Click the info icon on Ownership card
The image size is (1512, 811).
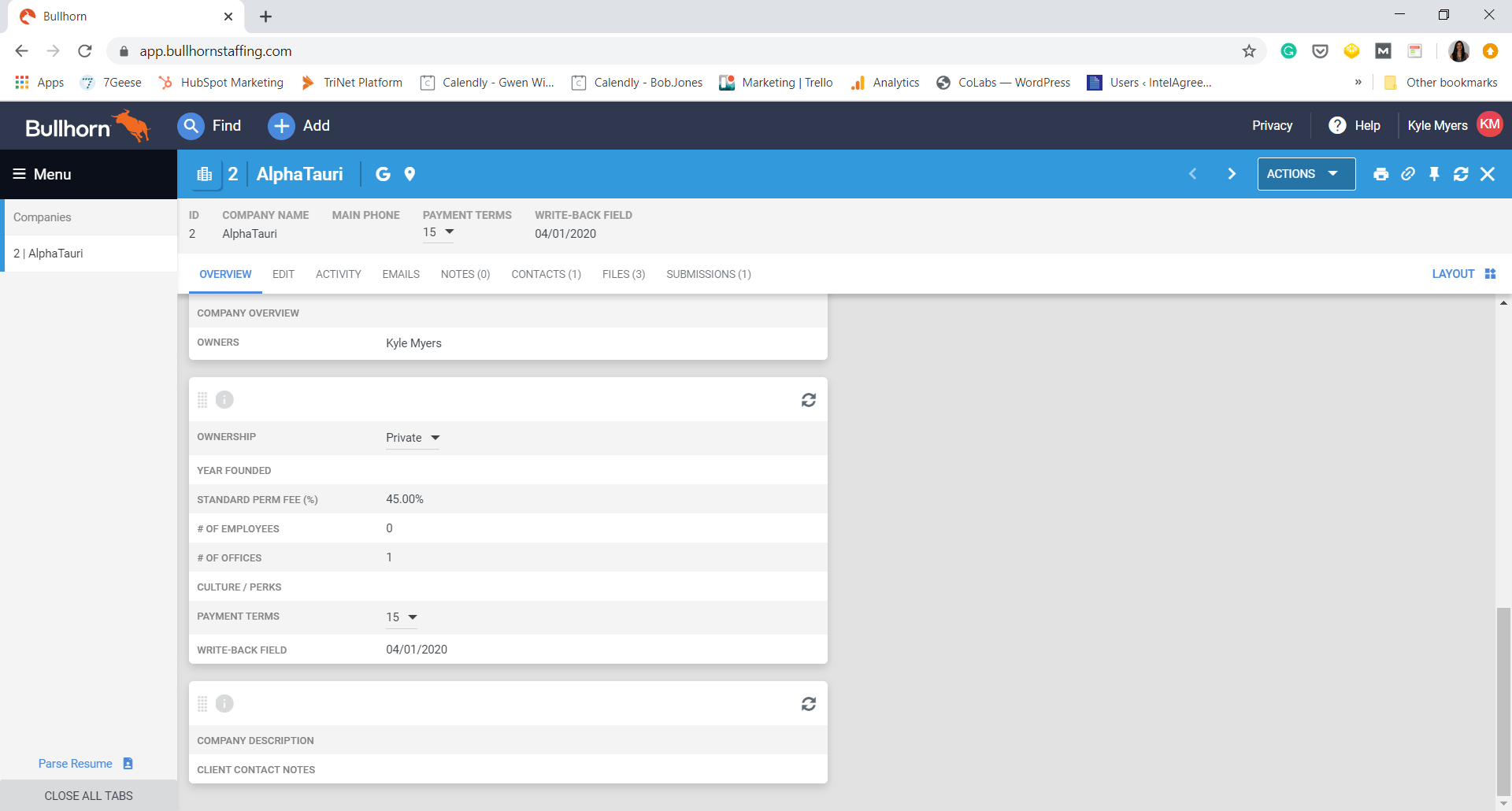(x=224, y=400)
